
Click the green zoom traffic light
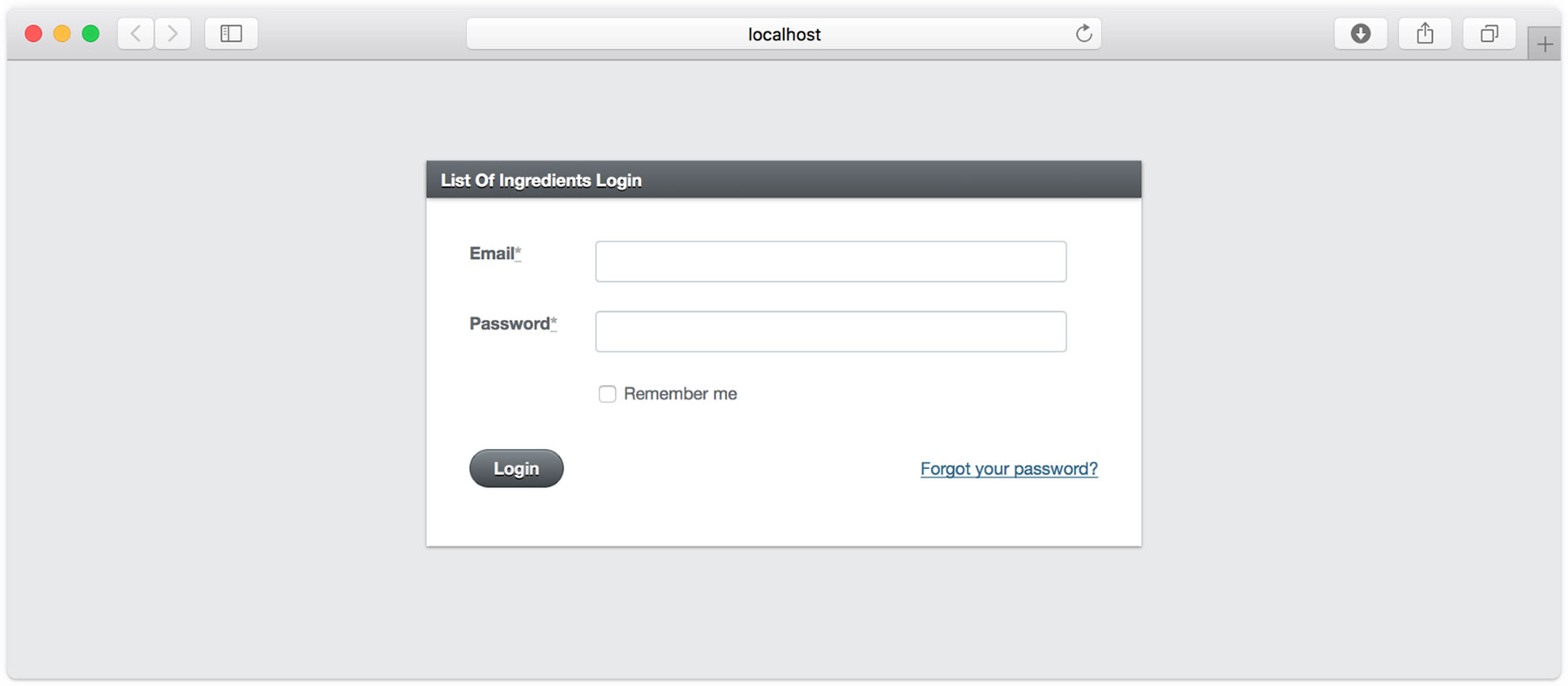click(x=90, y=32)
